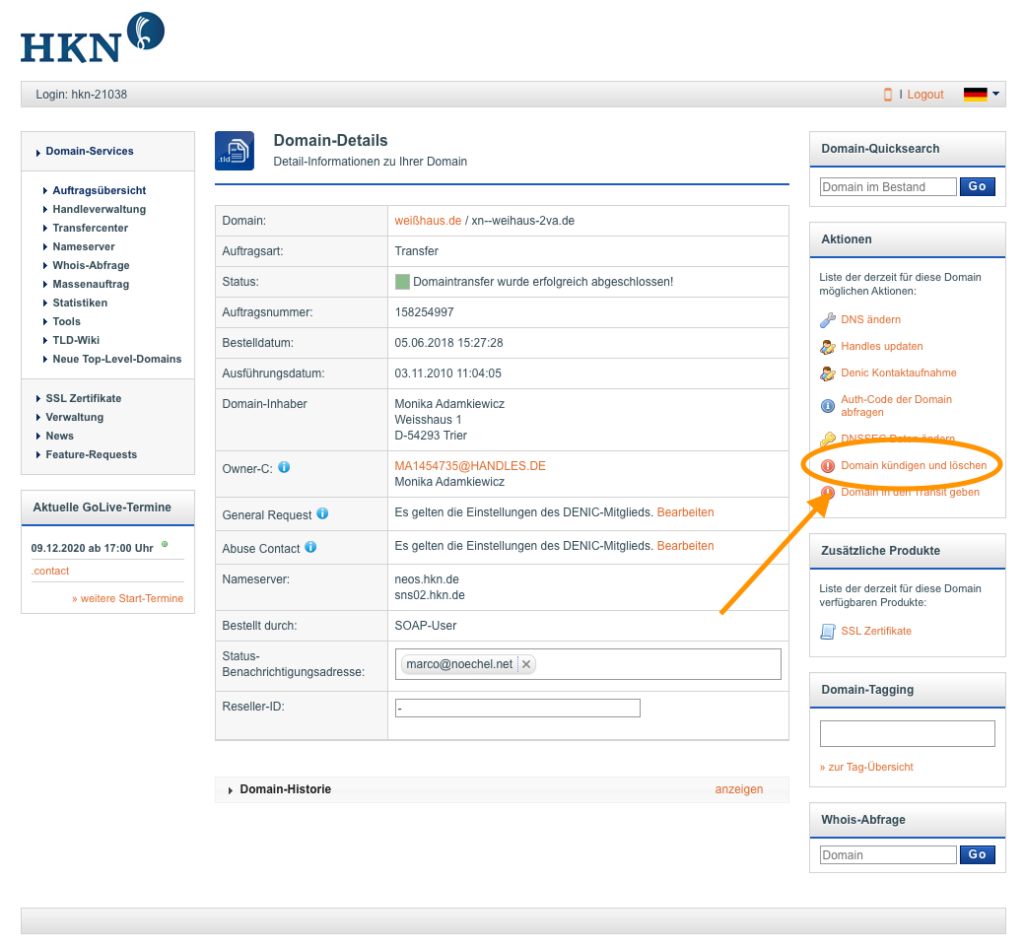
Task: Click the Handles updaten icon
Action: (x=828, y=347)
